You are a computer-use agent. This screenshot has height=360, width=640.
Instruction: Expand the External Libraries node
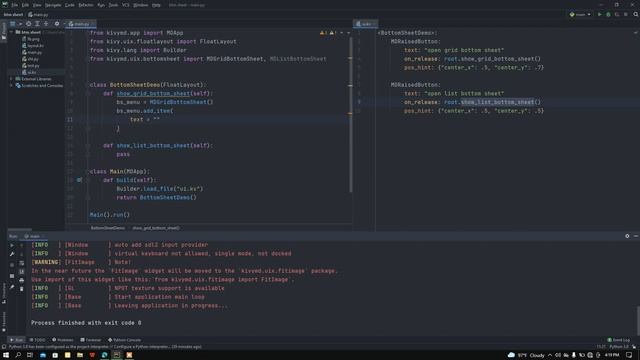click(11, 79)
